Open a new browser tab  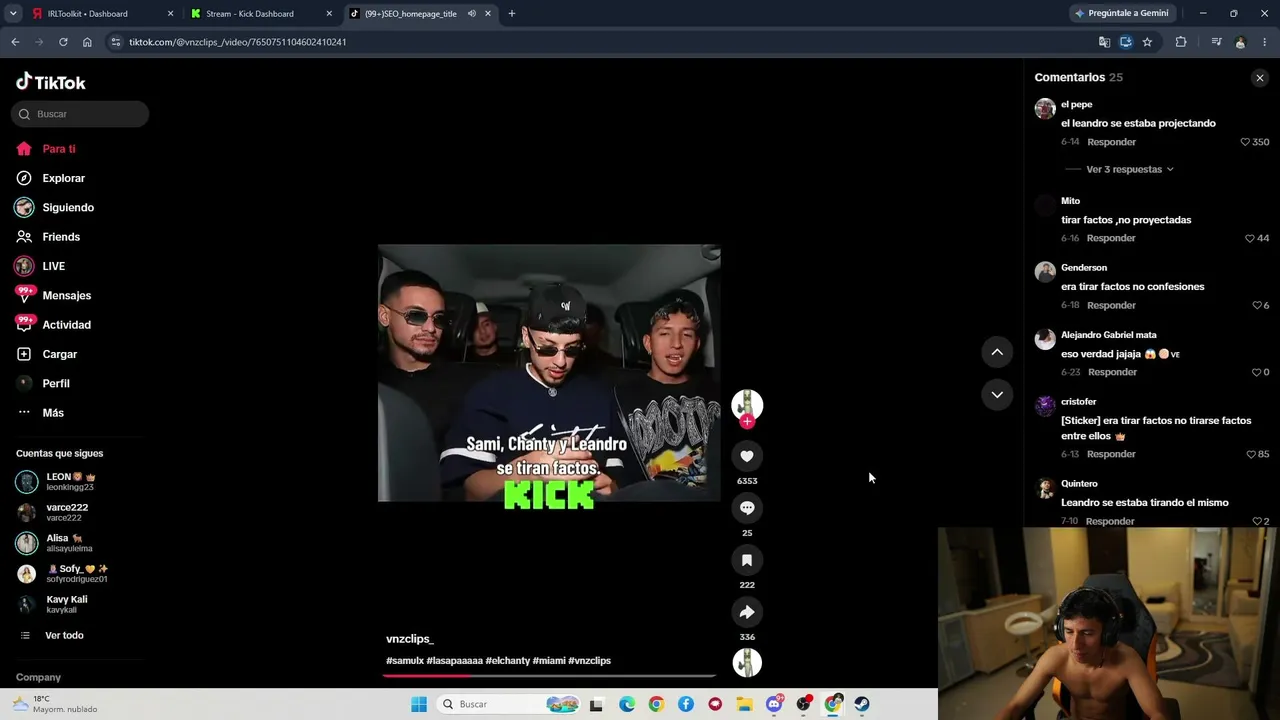coord(512,14)
